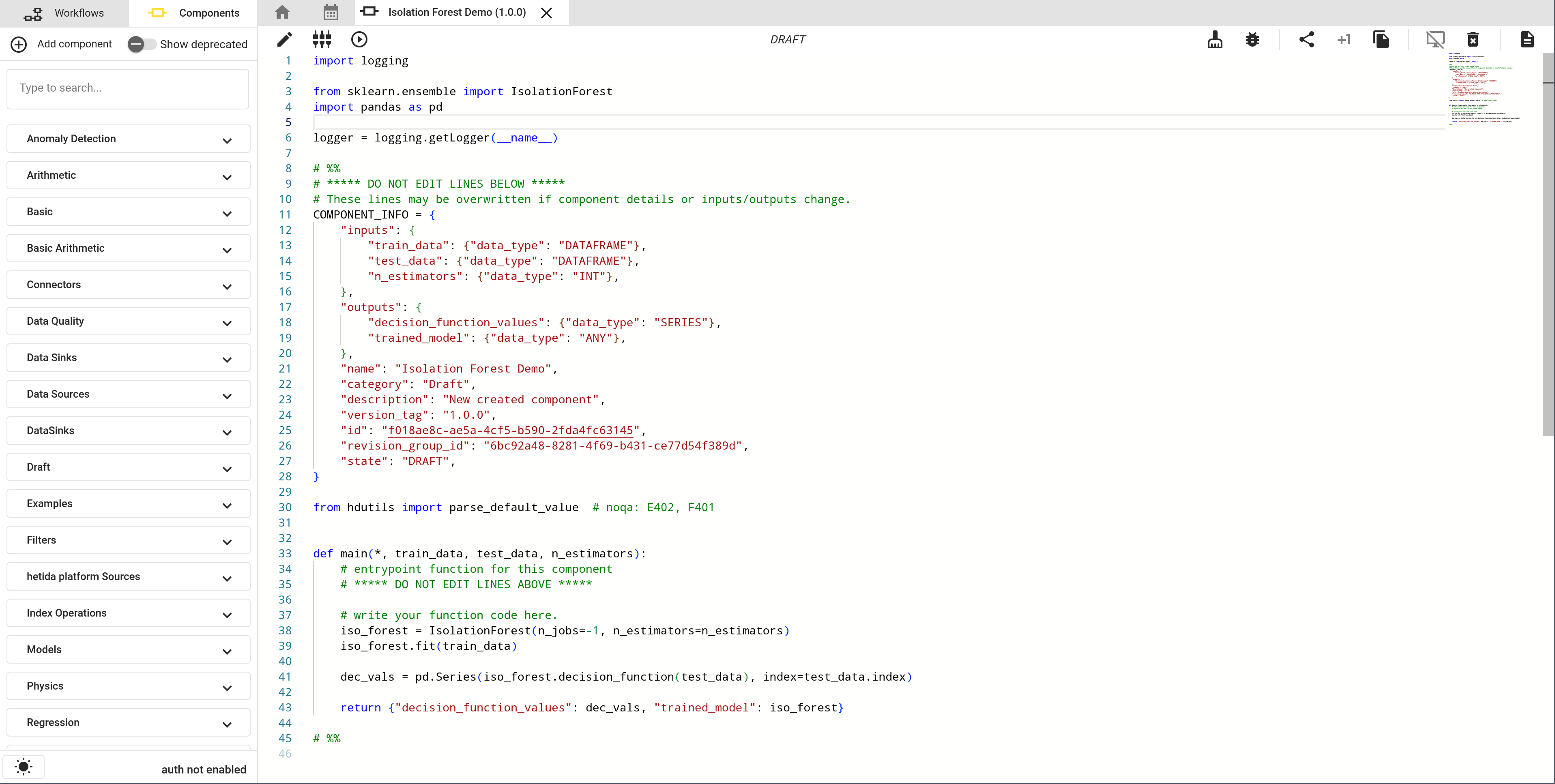Click the code minimap thumbnail
1555x784 pixels.
pos(1485,89)
